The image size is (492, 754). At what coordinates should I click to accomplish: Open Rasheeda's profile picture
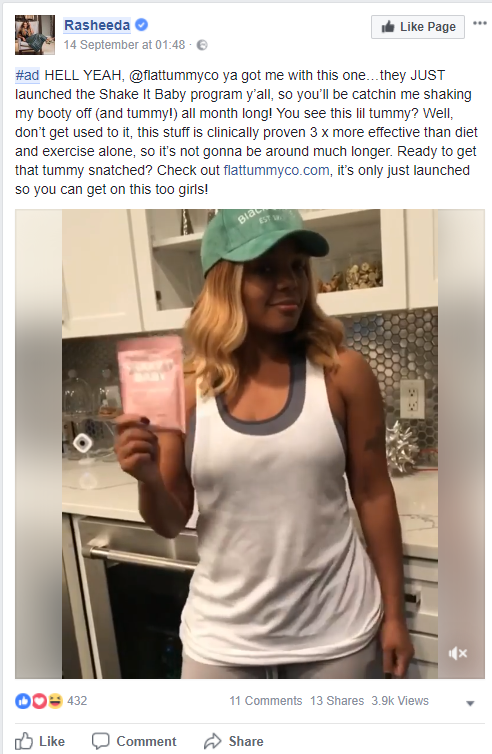[35, 35]
